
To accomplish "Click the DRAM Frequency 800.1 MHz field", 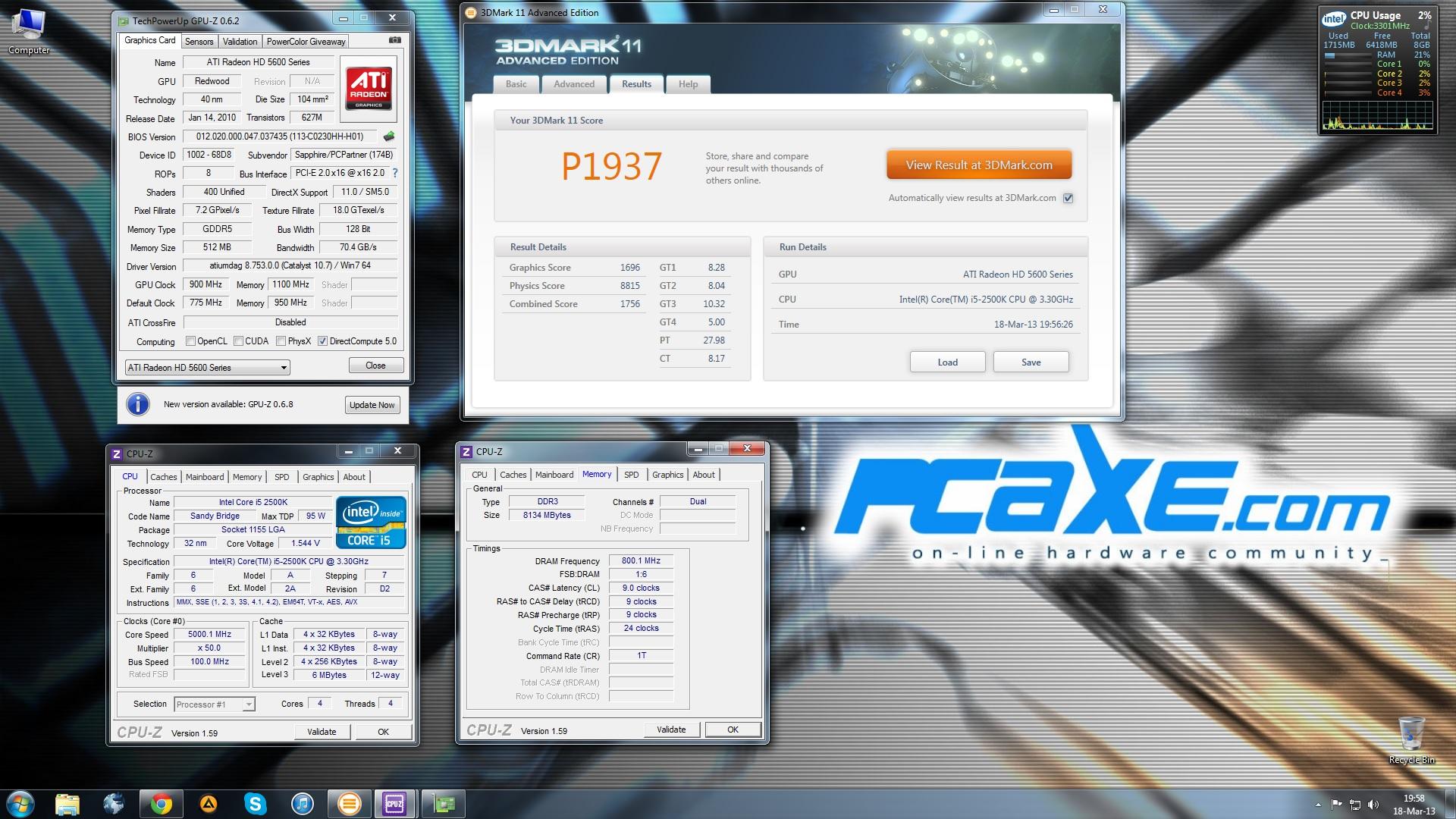I will pos(641,561).
